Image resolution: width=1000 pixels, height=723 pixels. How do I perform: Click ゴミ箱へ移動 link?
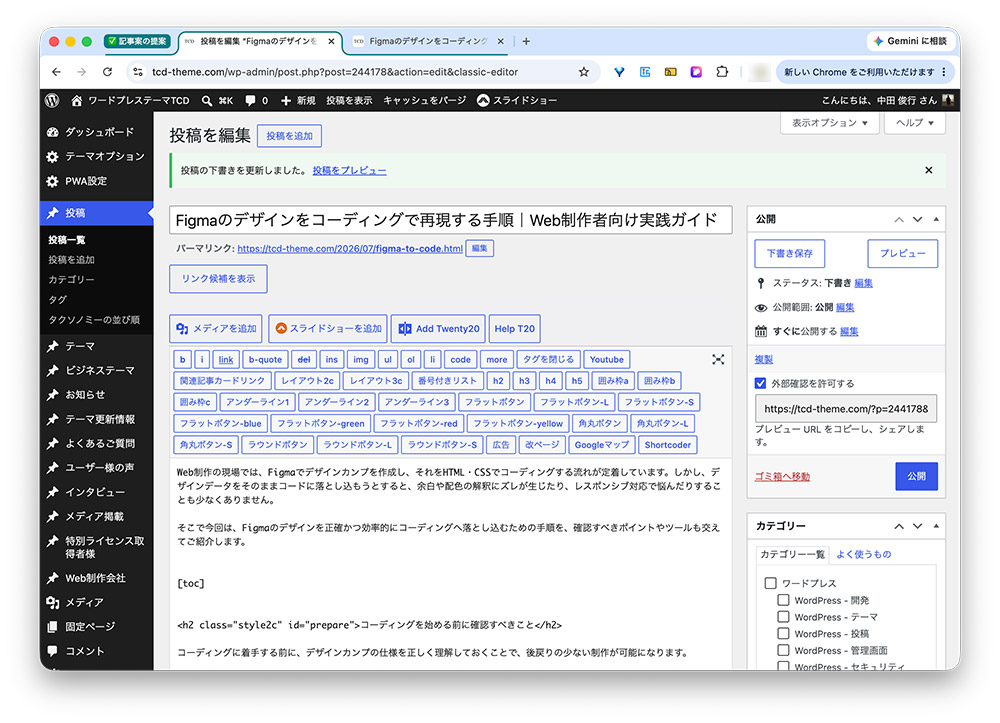point(782,476)
